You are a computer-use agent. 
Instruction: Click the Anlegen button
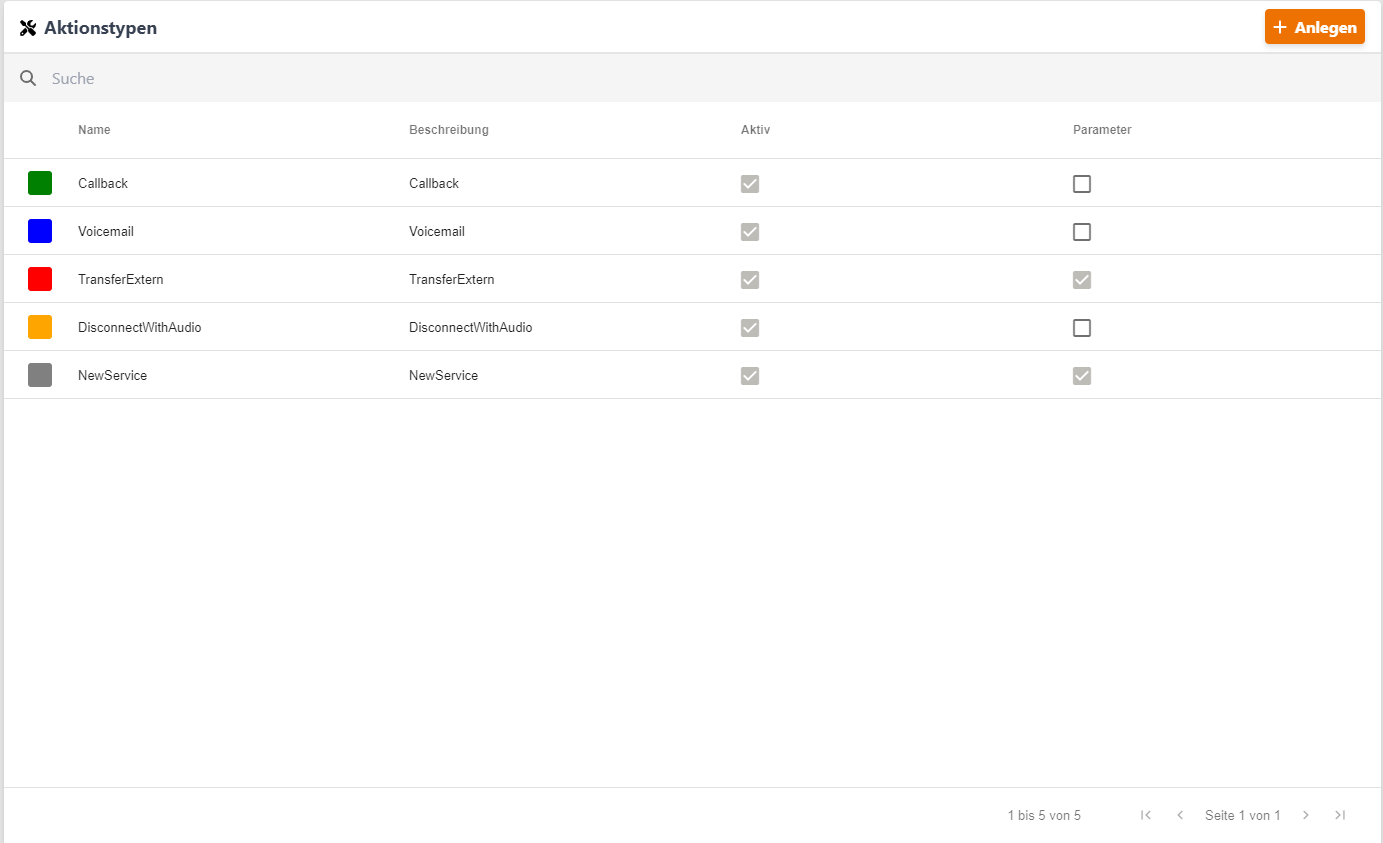pyautogui.click(x=1314, y=27)
